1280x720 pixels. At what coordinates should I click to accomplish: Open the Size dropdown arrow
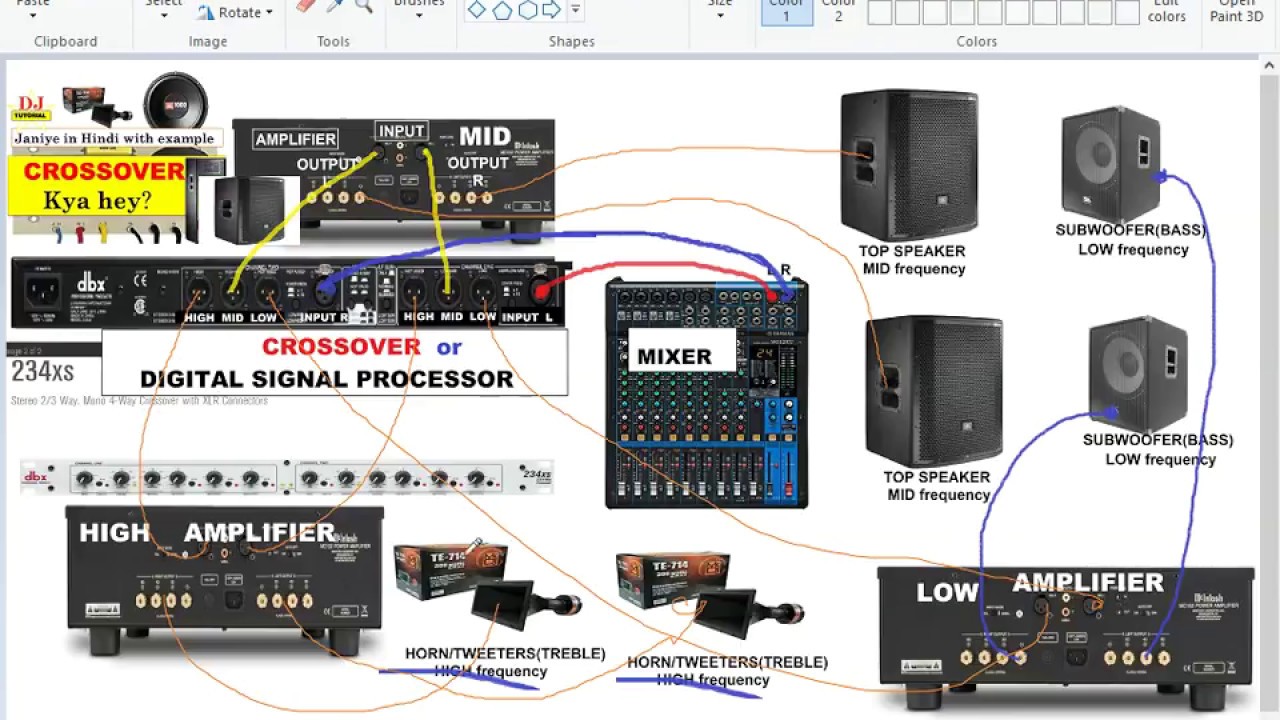tap(720, 15)
